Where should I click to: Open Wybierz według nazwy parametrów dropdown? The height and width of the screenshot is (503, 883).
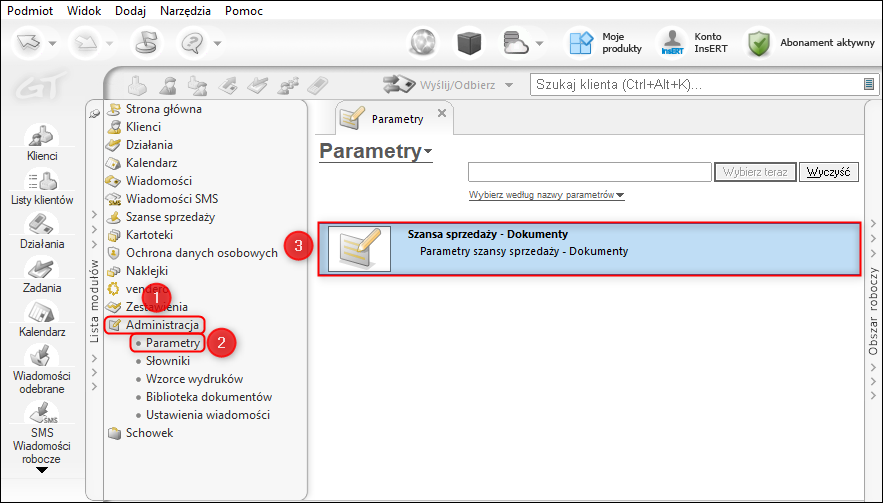pyautogui.click(x=546, y=195)
